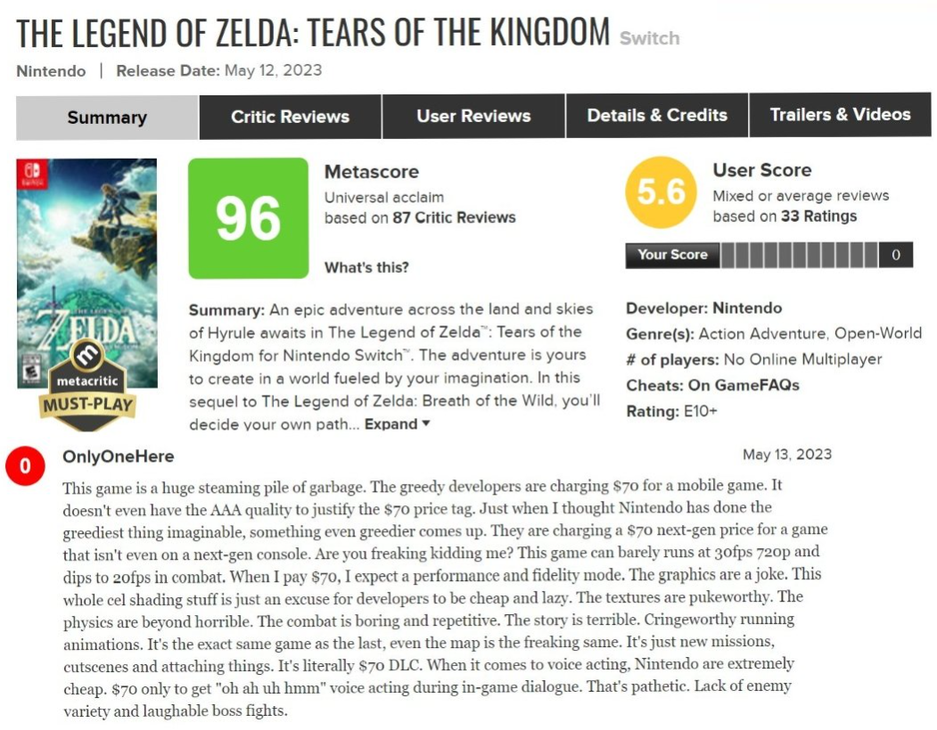Viewport: 937px width, 730px height.
Task: Open the User Reviews tab
Action: (473, 117)
